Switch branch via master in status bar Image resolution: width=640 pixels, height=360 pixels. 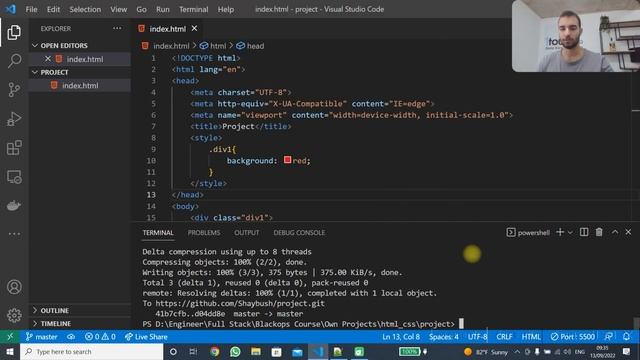click(x=41, y=337)
